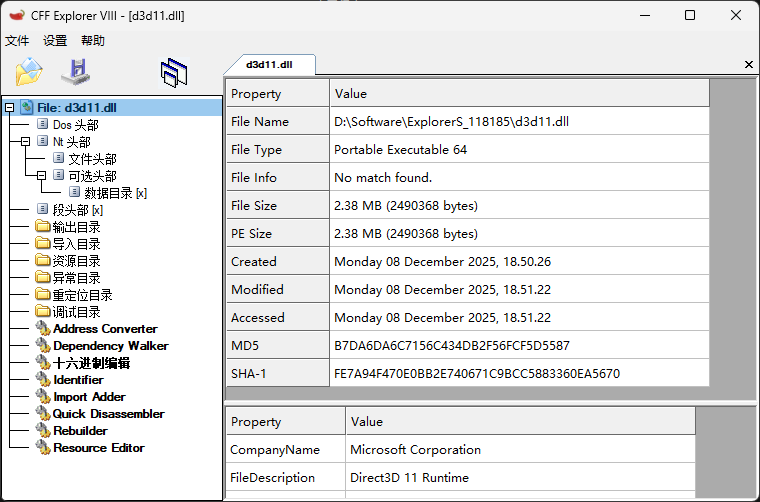Open Dependency Walker from the tree
Screen dimensions: 760x502
click(111, 345)
